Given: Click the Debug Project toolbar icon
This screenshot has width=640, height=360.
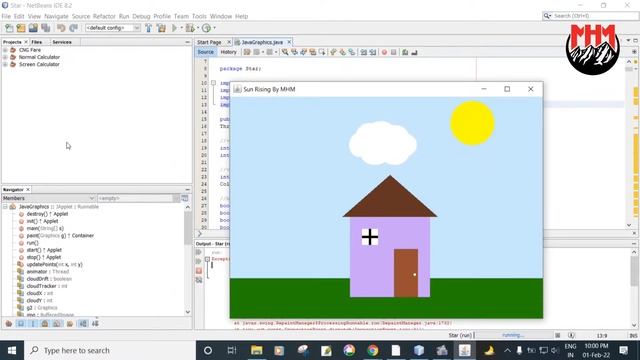Looking at the screenshot, I should (x=190, y=28).
